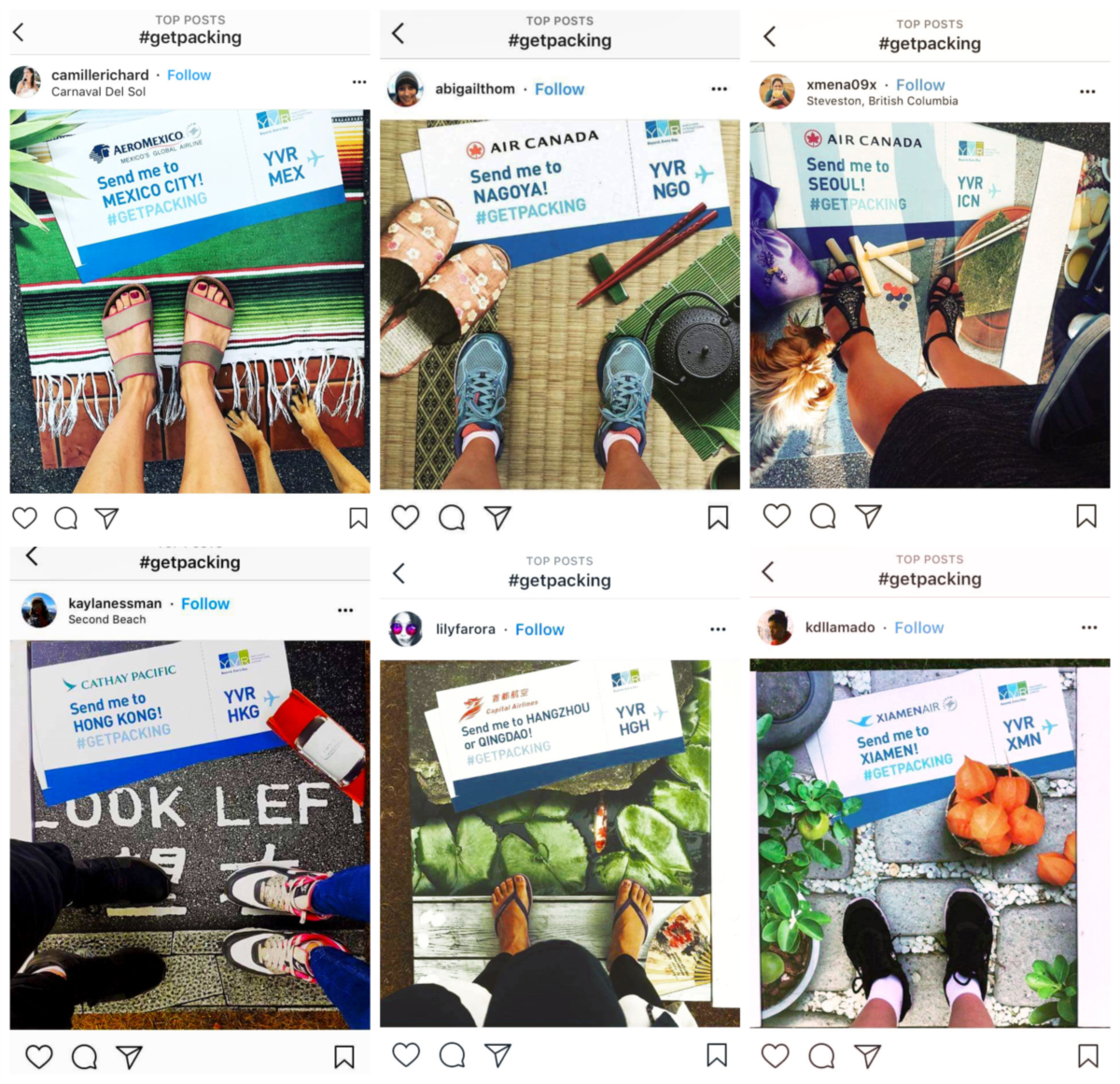The width and height of the screenshot is (1120, 1084).
Task: Like camillerichard's Mexico City post
Action: 25,518
